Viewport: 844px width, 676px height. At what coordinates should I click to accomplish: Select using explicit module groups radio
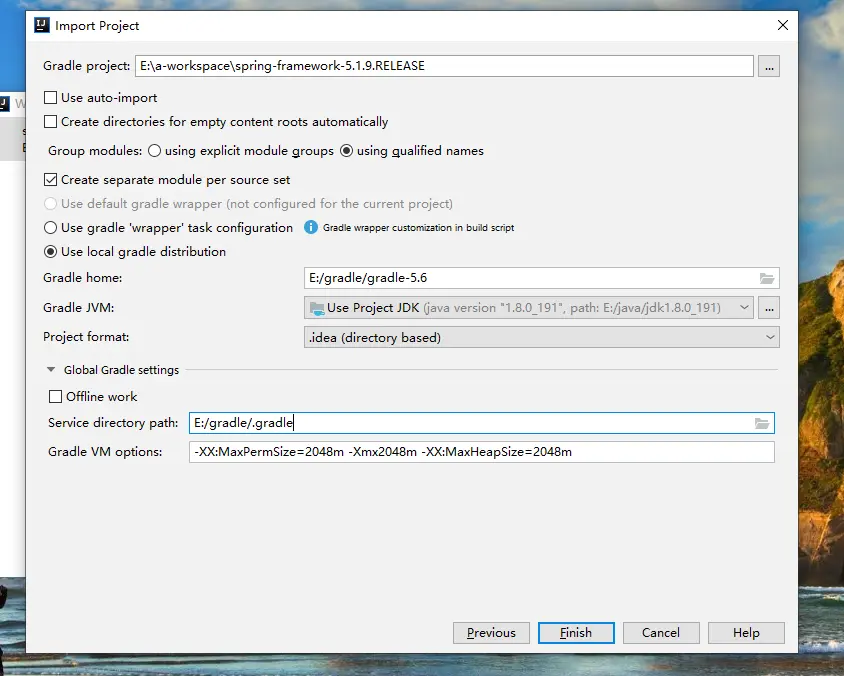click(154, 151)
